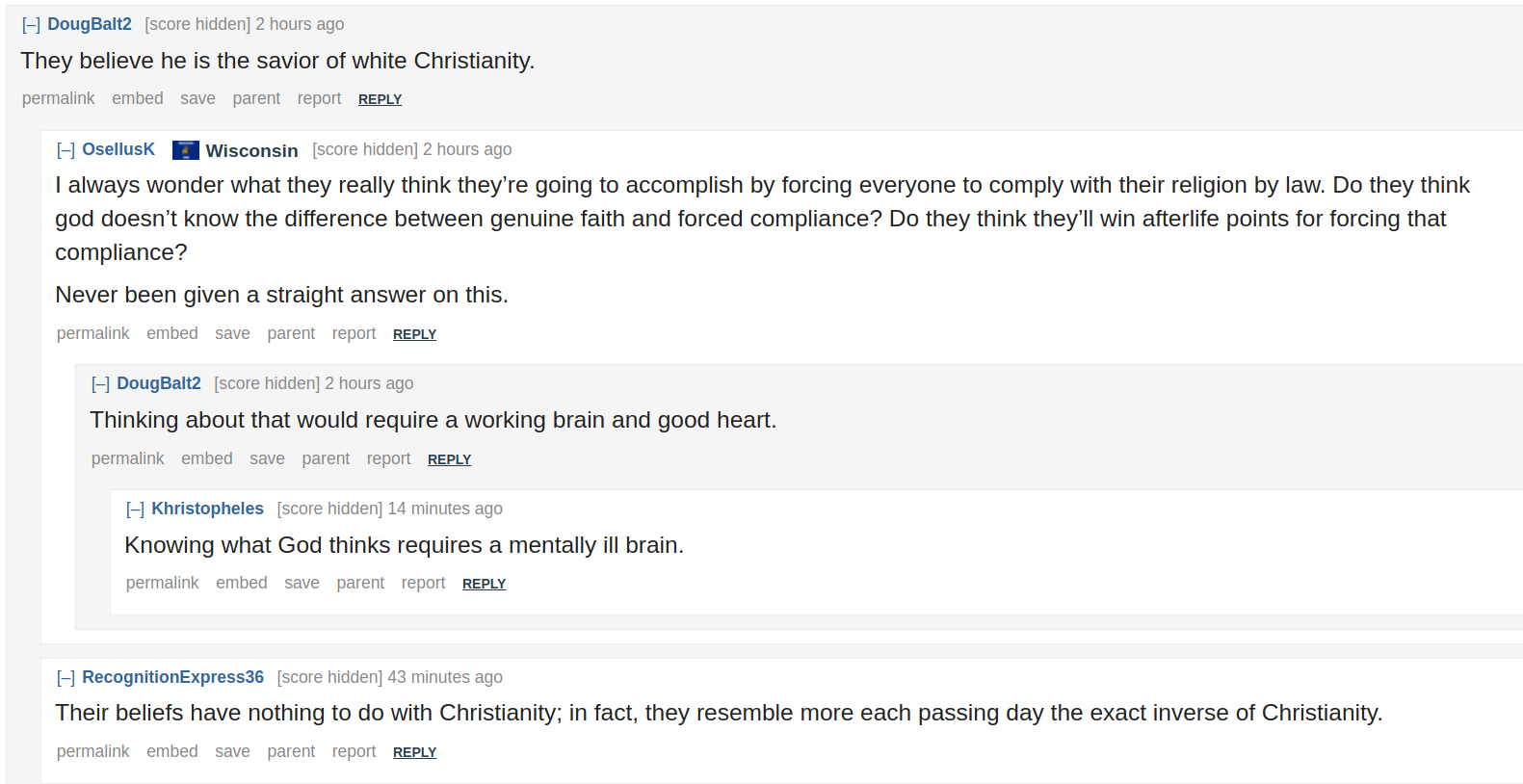This screenshot has width=1523, height=784.
Task: Collapse OsellusK's comment thread
Action: click(66, 150)
